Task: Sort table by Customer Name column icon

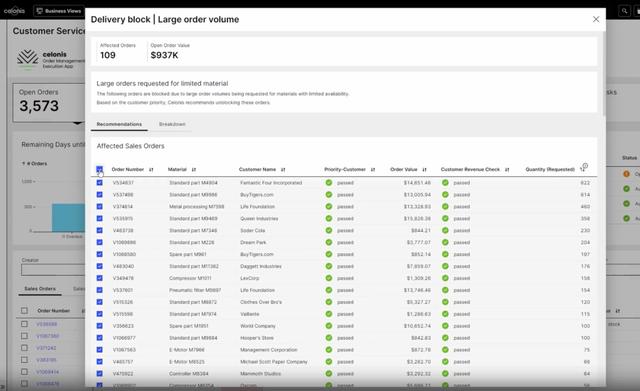Action: [283, 169]
